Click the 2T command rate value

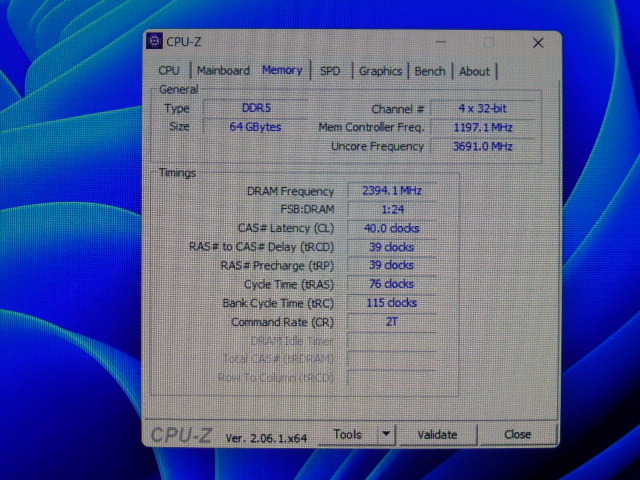tap(391, 322)
